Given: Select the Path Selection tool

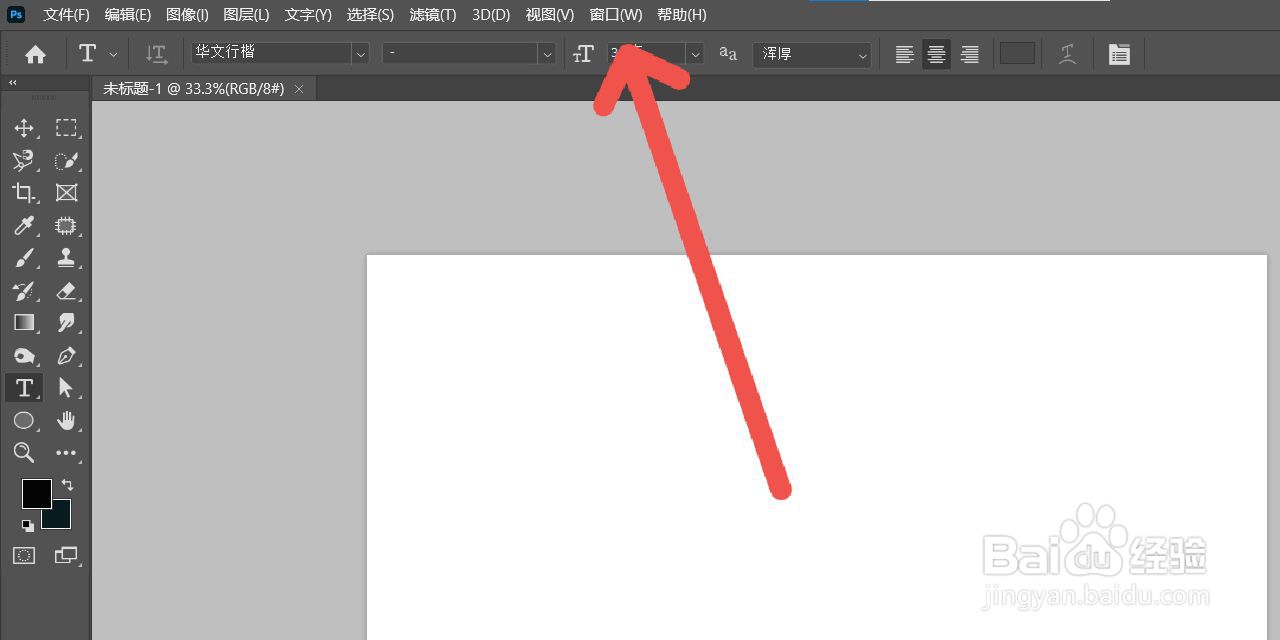Looking at the screenshot, I should 66,388.
